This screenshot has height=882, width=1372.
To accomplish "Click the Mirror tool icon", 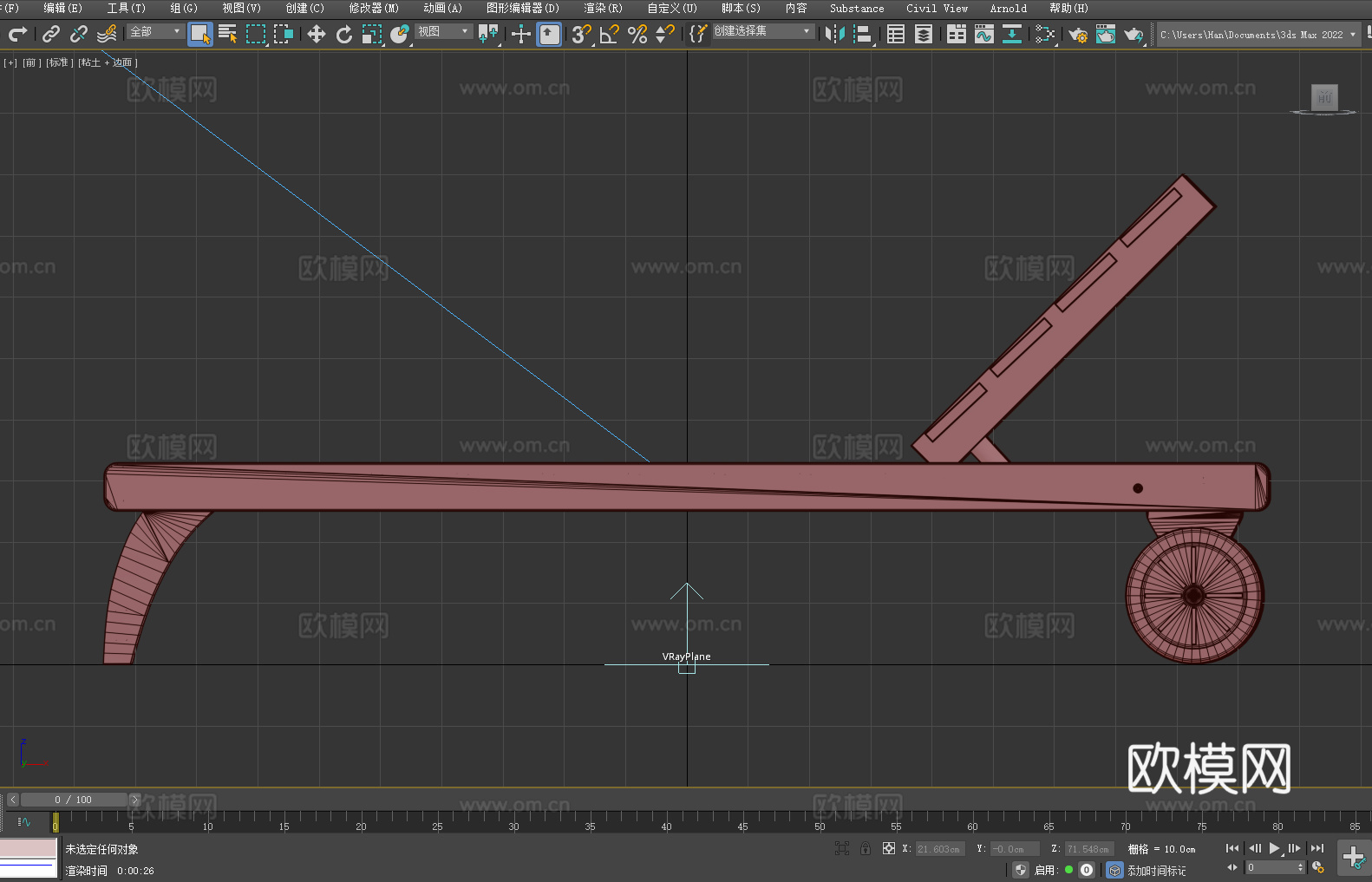I will (x=834, y=34).
